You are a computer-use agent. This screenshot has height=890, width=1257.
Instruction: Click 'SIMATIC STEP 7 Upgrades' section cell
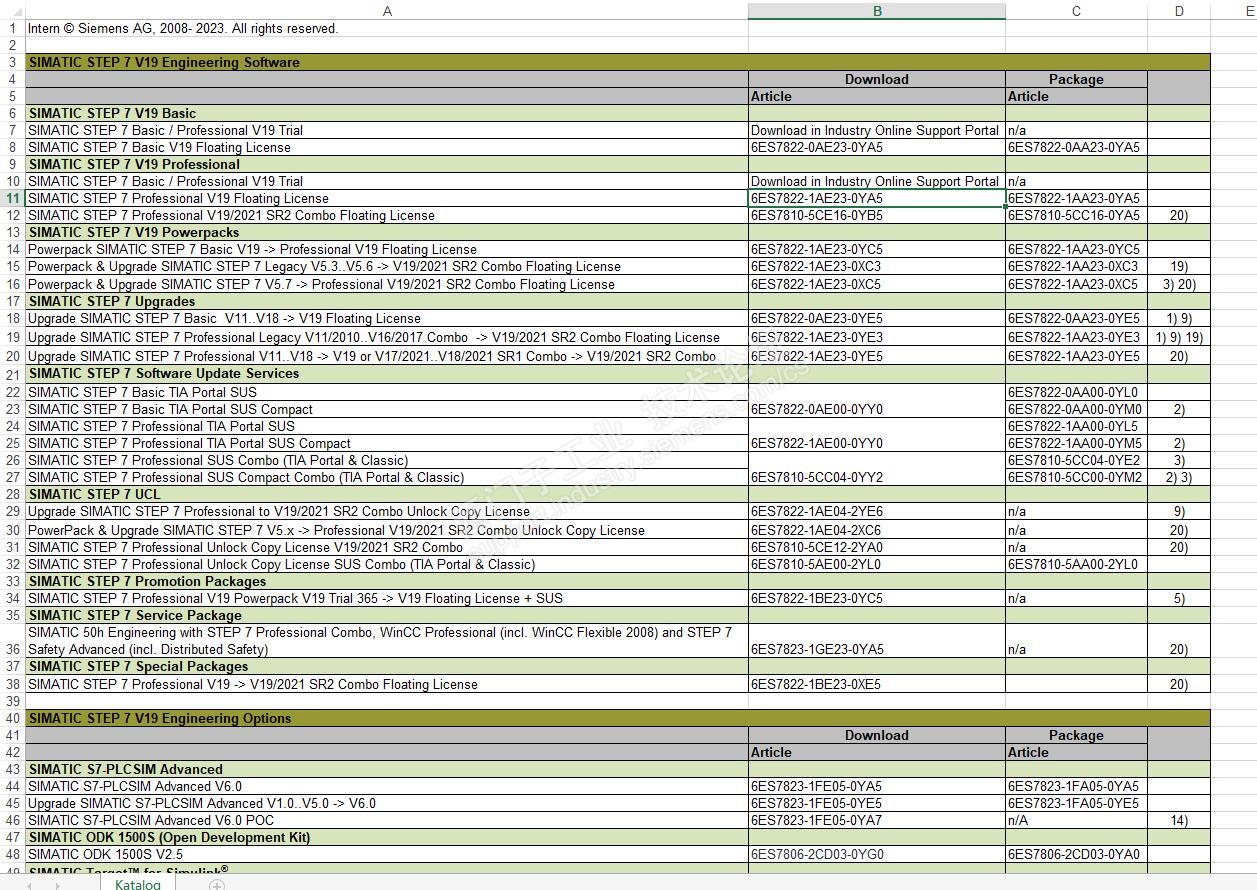[x=387, y=301]
